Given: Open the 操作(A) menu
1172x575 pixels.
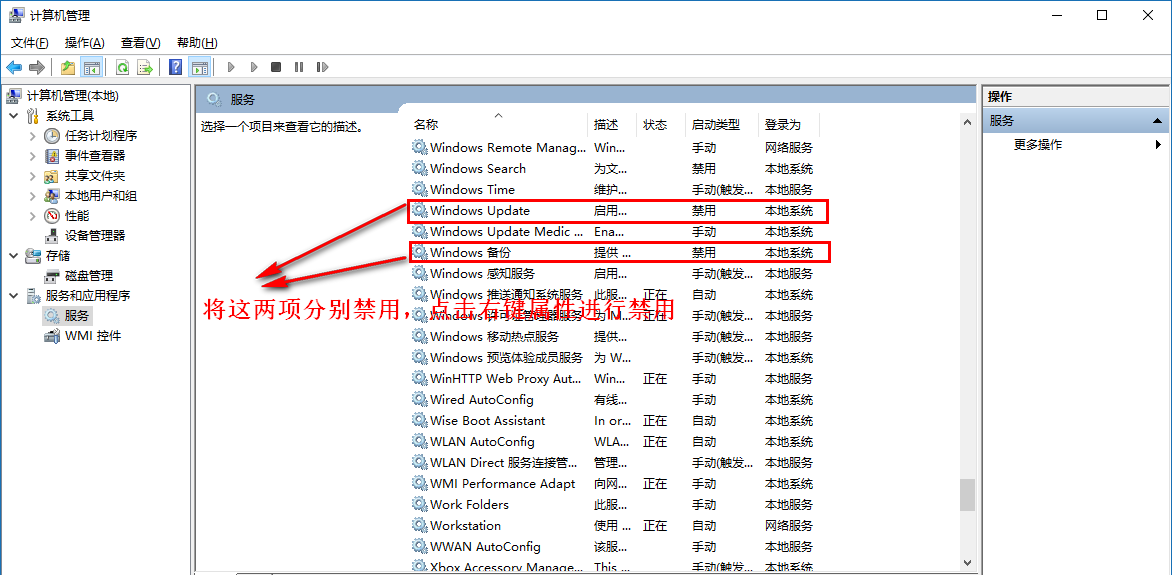Looking at the screenshot, I should (84, 43).
